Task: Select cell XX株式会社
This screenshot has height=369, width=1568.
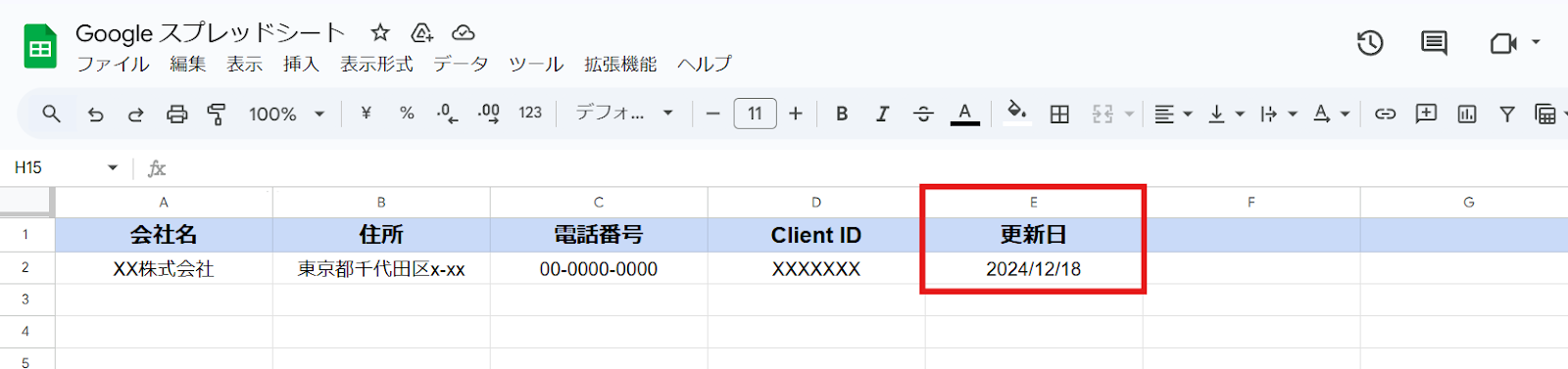Action: pyautogui.click(x=164, y=268)
